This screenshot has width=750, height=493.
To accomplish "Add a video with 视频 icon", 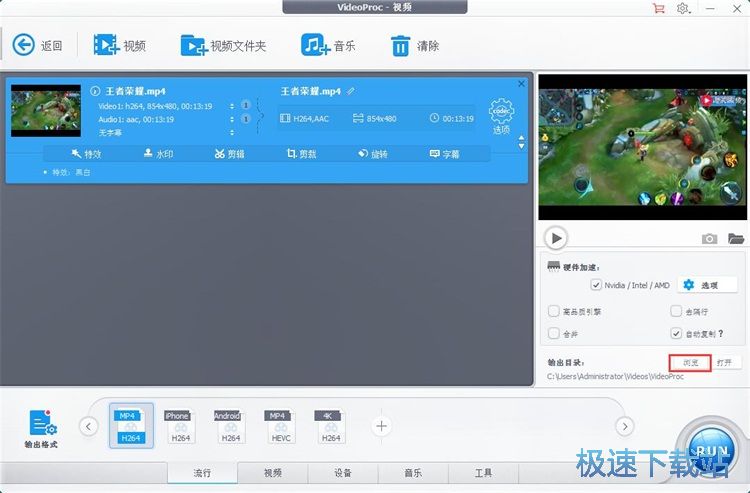I will (x=106, y=45).
